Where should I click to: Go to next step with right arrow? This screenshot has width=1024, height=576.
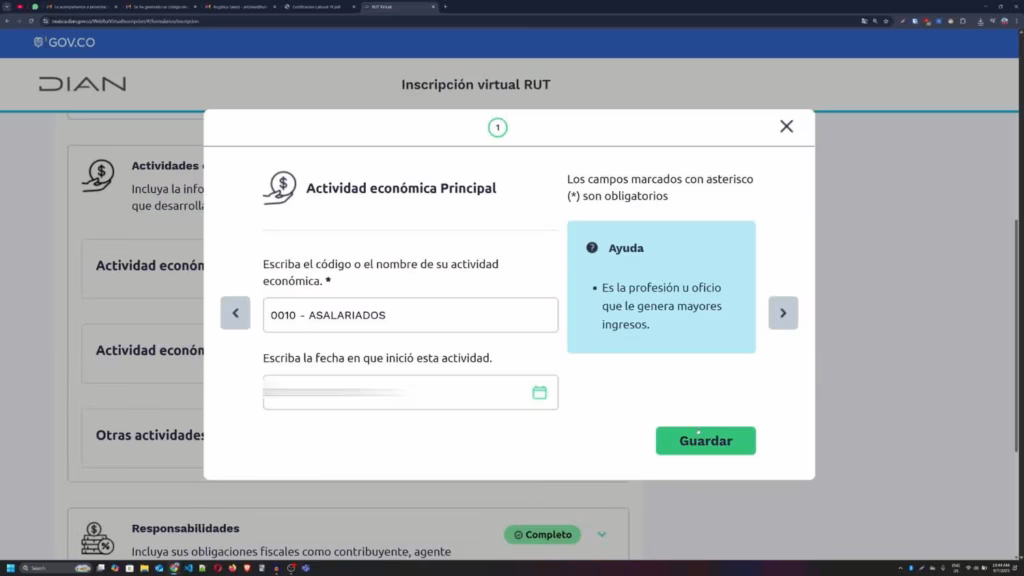click(783, 313)
